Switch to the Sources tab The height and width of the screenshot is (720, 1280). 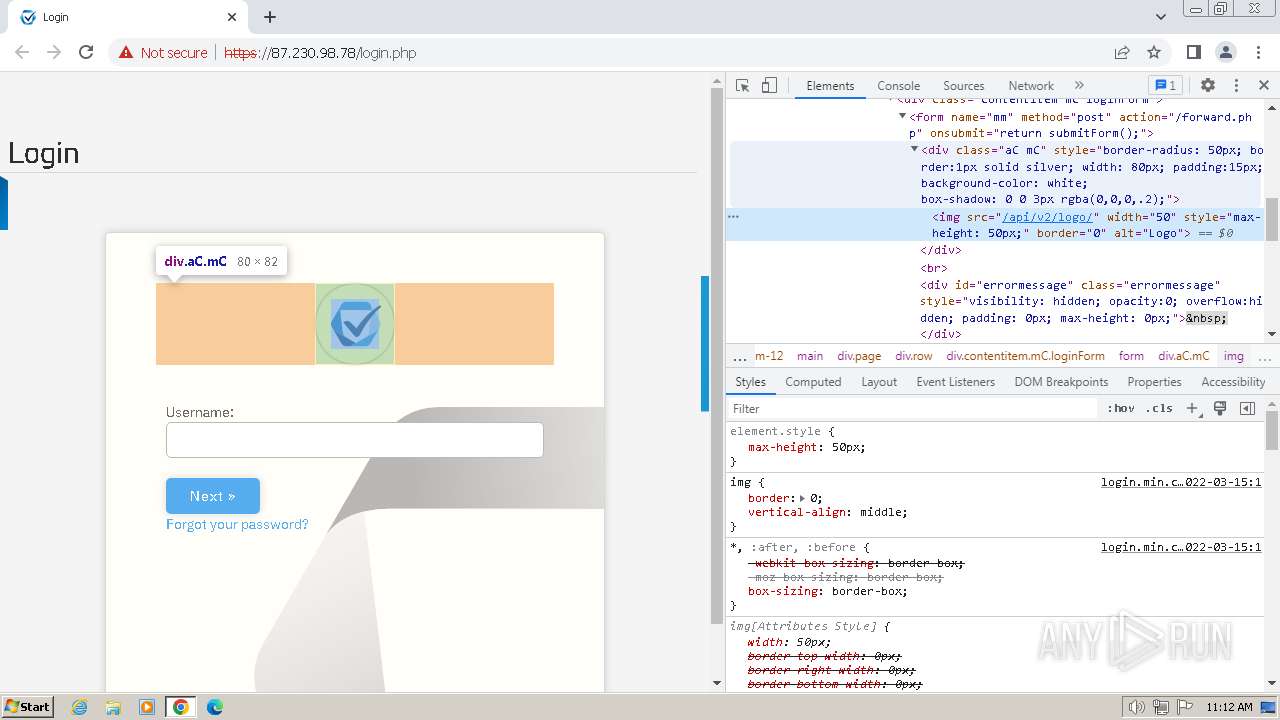point(964,86)
